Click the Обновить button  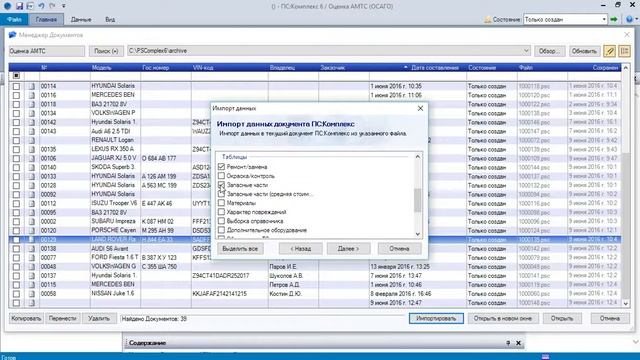pos(584,51)
